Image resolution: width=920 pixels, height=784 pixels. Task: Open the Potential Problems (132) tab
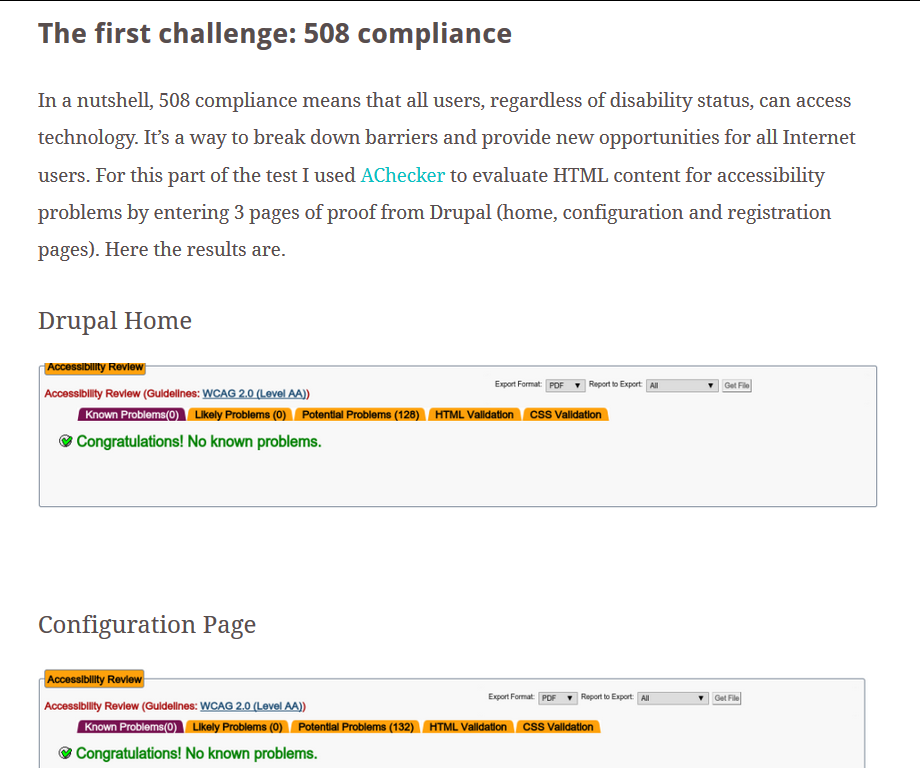click(356, 727)
